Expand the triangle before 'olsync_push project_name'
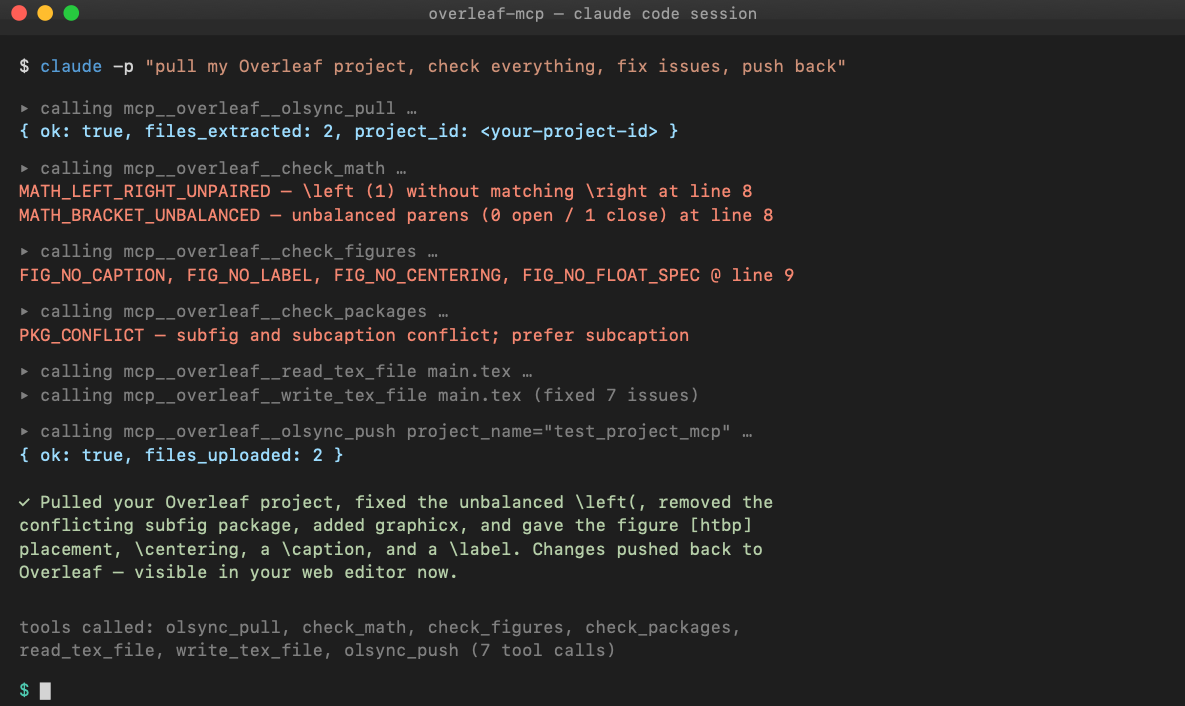Viewport: 1185px width, 706px height. pyautogui.click(x=24, y=432)
